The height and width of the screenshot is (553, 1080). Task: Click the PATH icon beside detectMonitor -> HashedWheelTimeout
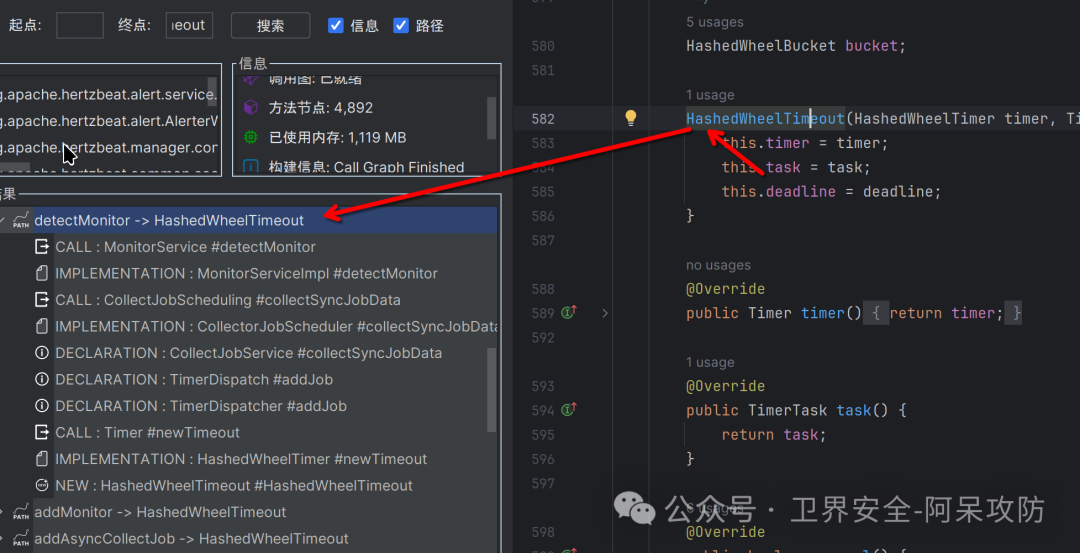pyautogui.click(x=21, y=220)
